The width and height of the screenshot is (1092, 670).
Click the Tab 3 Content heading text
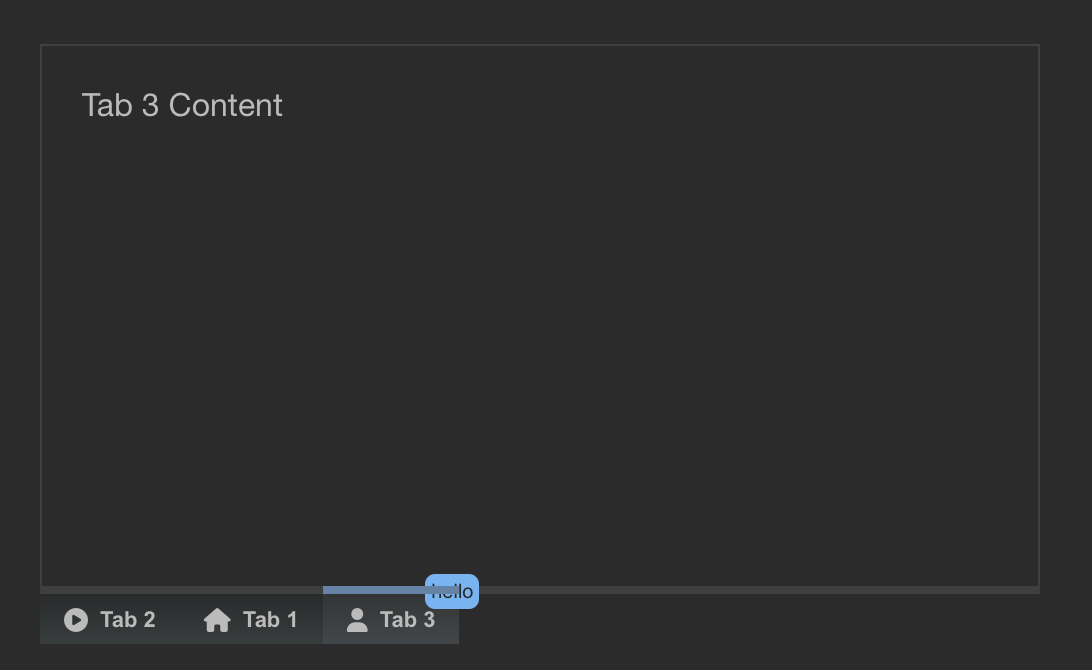pyautogui.click(x=182, y=105)
